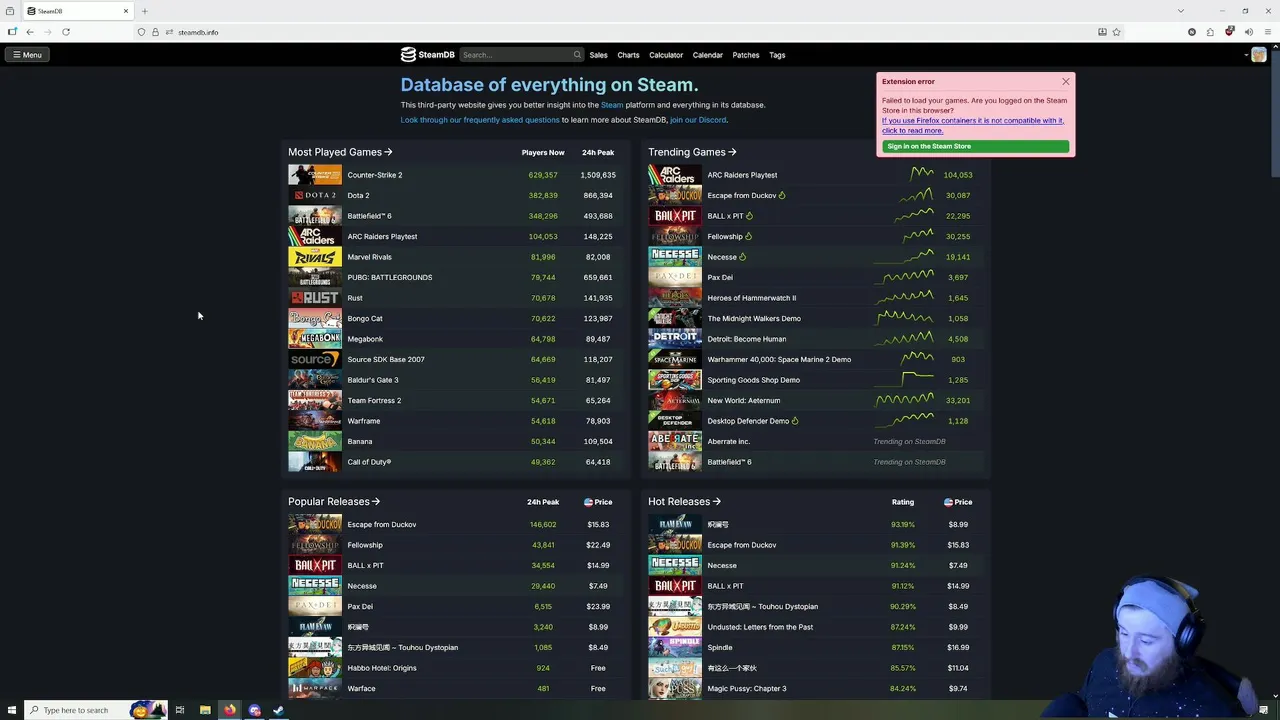
Task: Click the Source SDK Base 2007 logo
Action: tap(315, 359)
